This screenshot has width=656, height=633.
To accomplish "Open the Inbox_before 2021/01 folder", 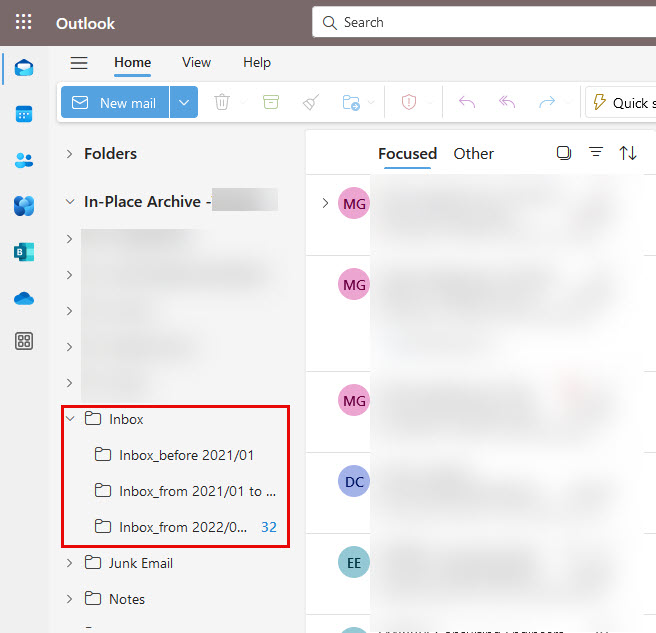I will 186,455.
